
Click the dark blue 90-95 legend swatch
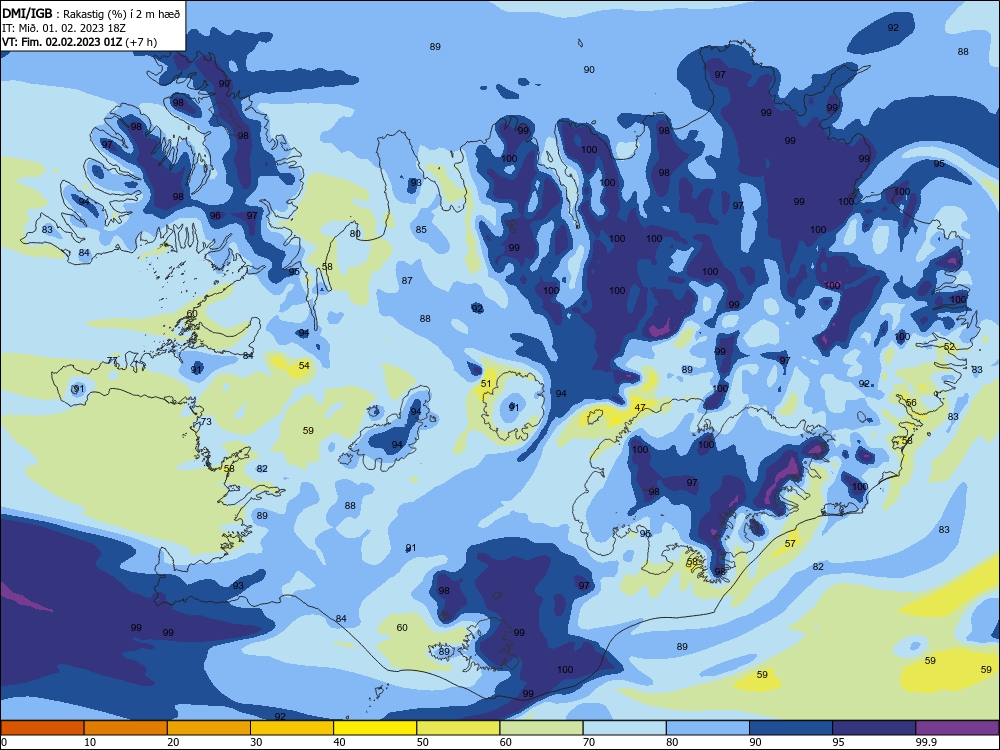coord(791,728)
